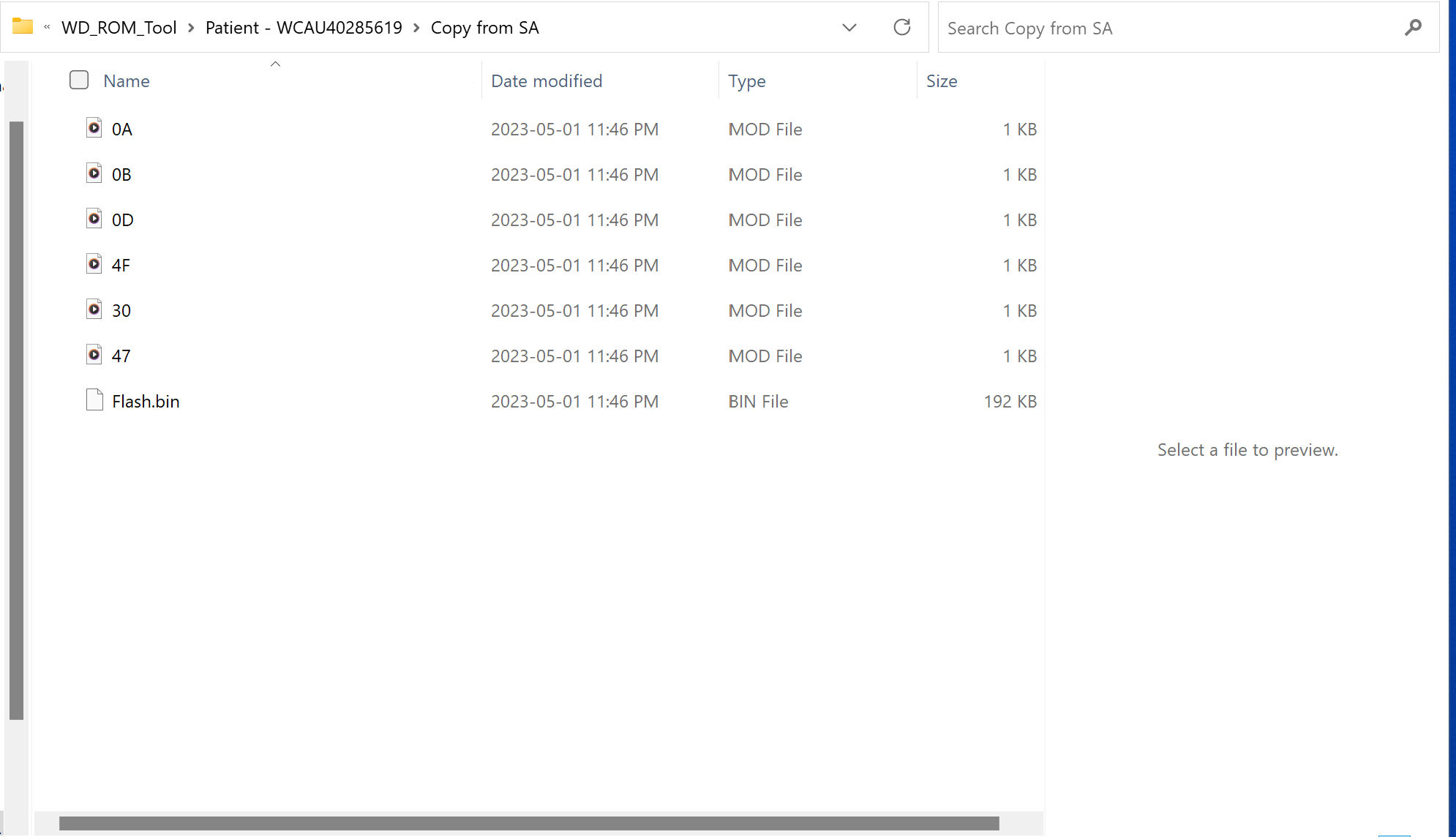Navigate to Patient - WCAU40285619 breadcrumb
Image resolution: width=1456 pixels, height=837 pixels.
[304, 28]
